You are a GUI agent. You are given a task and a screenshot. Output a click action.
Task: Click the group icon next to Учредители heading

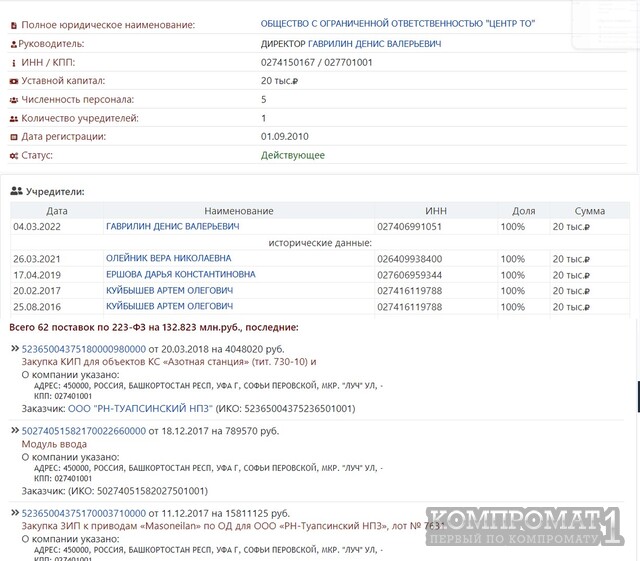click(16, 191)
